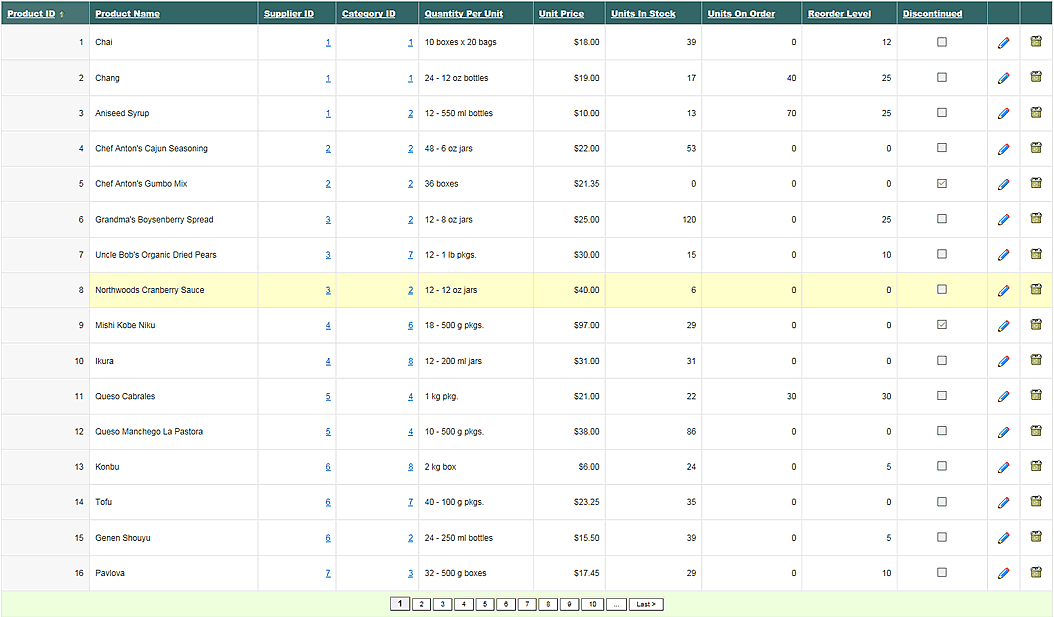Edit the Aniseed Syrup product row
The image size is (1054, 617).
[x=1003, y=114]
